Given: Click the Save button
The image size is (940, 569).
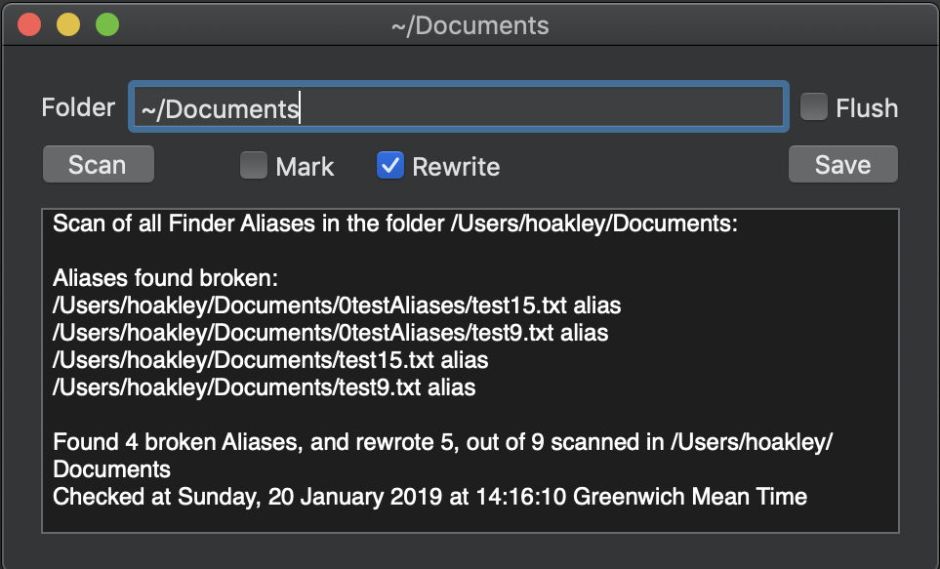Looking at the screenshot, I should [x=842, y=165].
